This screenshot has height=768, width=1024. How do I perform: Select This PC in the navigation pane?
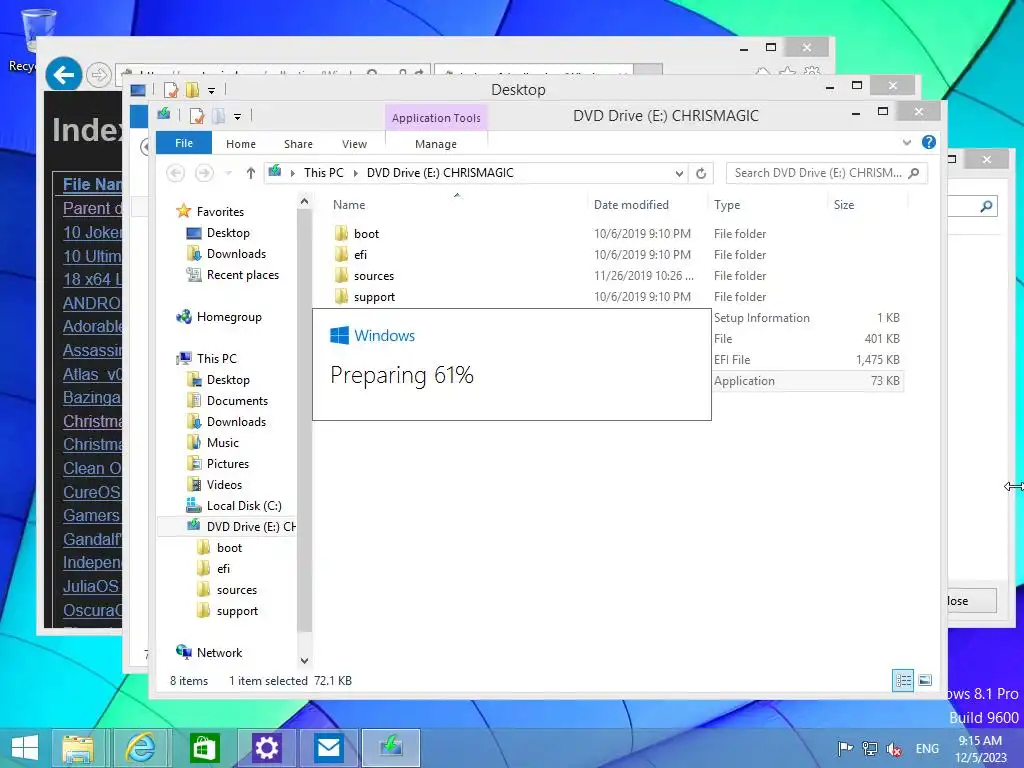[217, 359]
